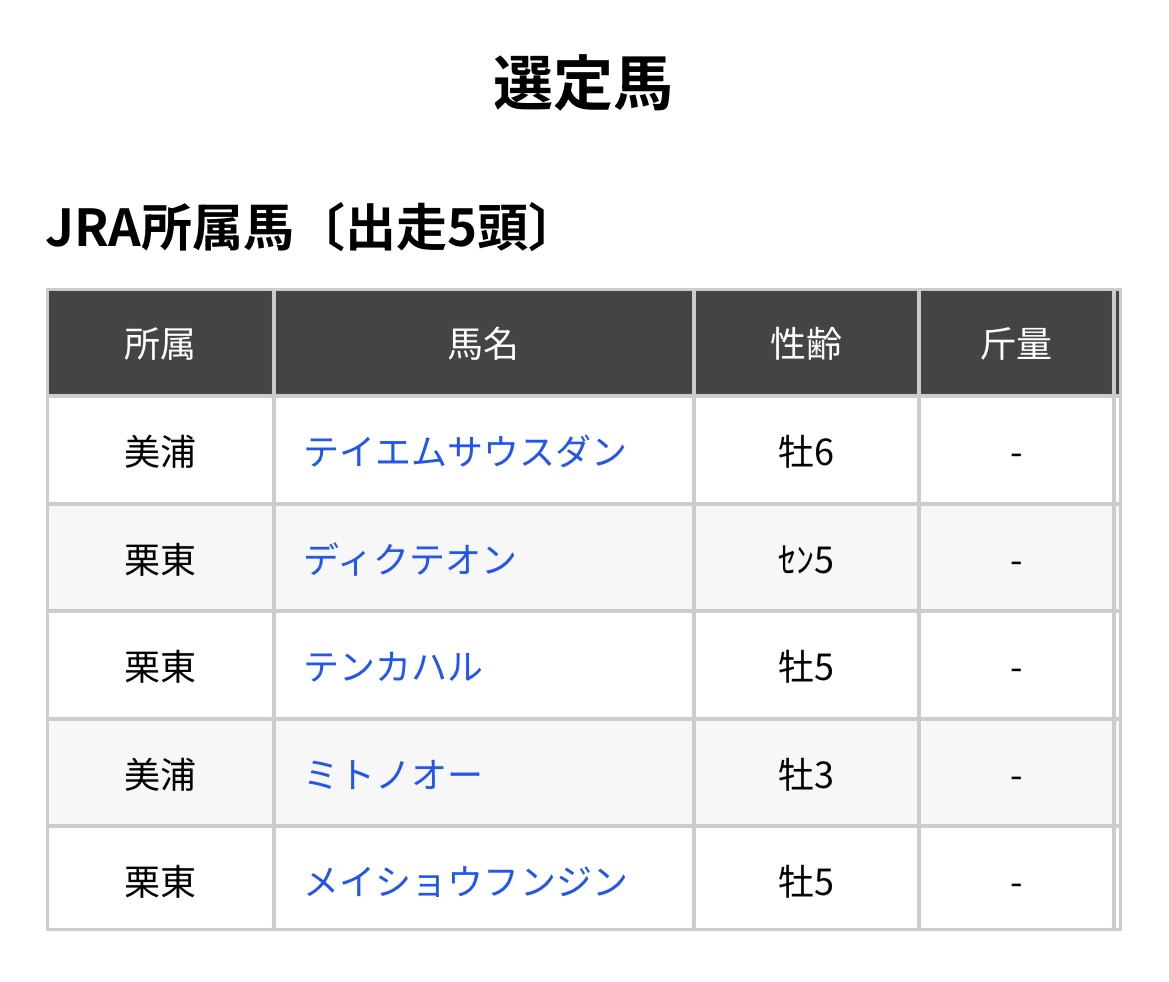Click 栗東 in the ディクテオン row

(x=160, y=559)
